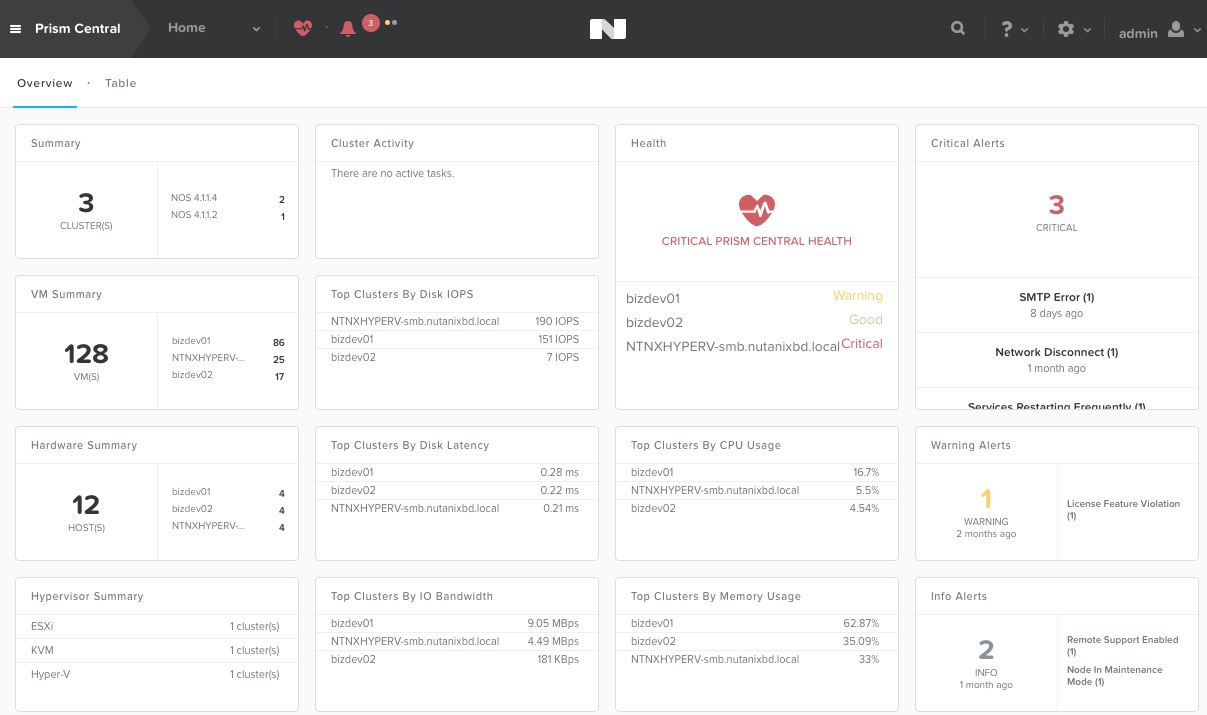Open bizdev01 Warning health entry
This screenshot has height=715, width=1207.
click(755, 297)
